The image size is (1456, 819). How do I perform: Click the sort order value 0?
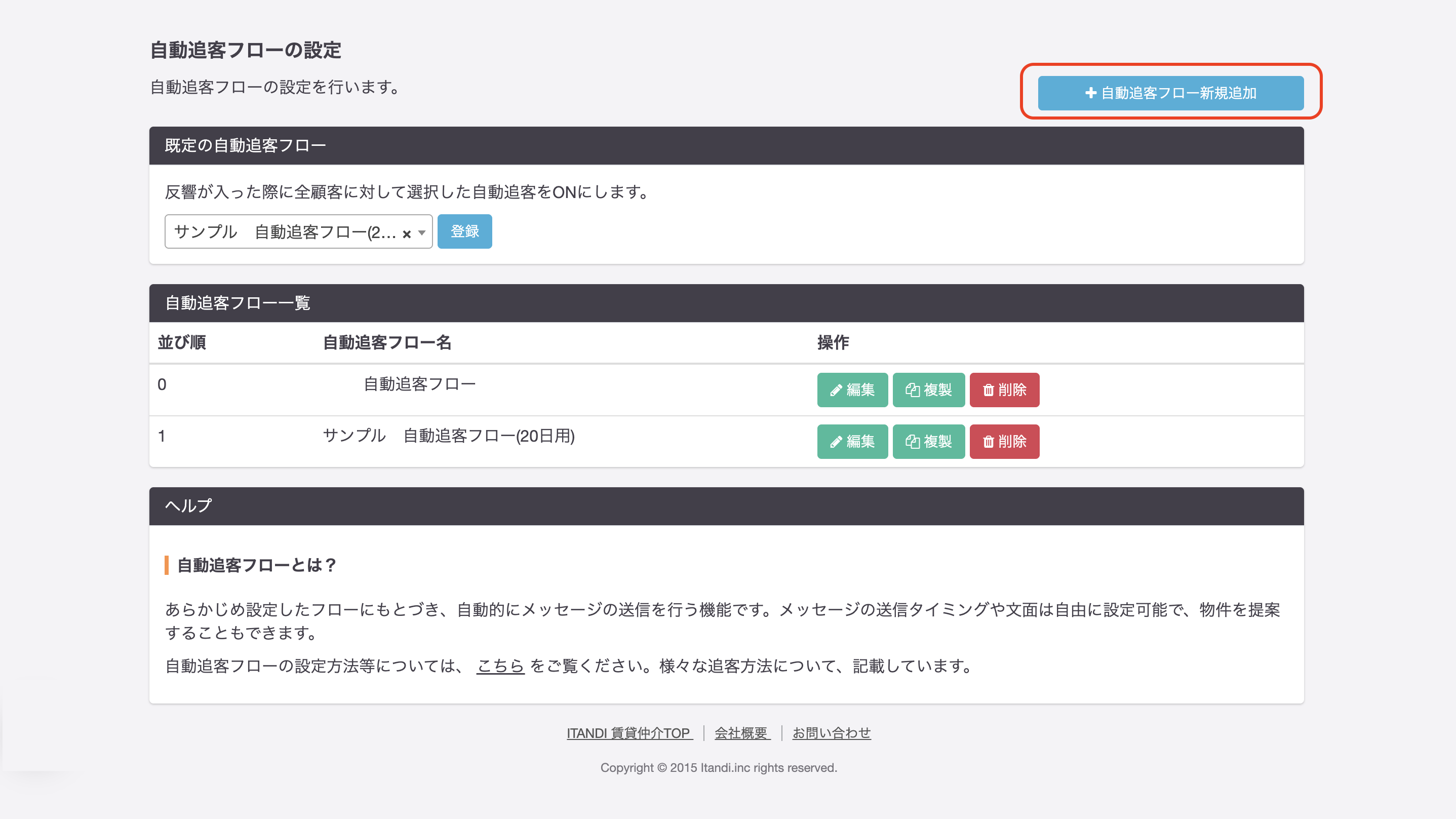point(162,384)
